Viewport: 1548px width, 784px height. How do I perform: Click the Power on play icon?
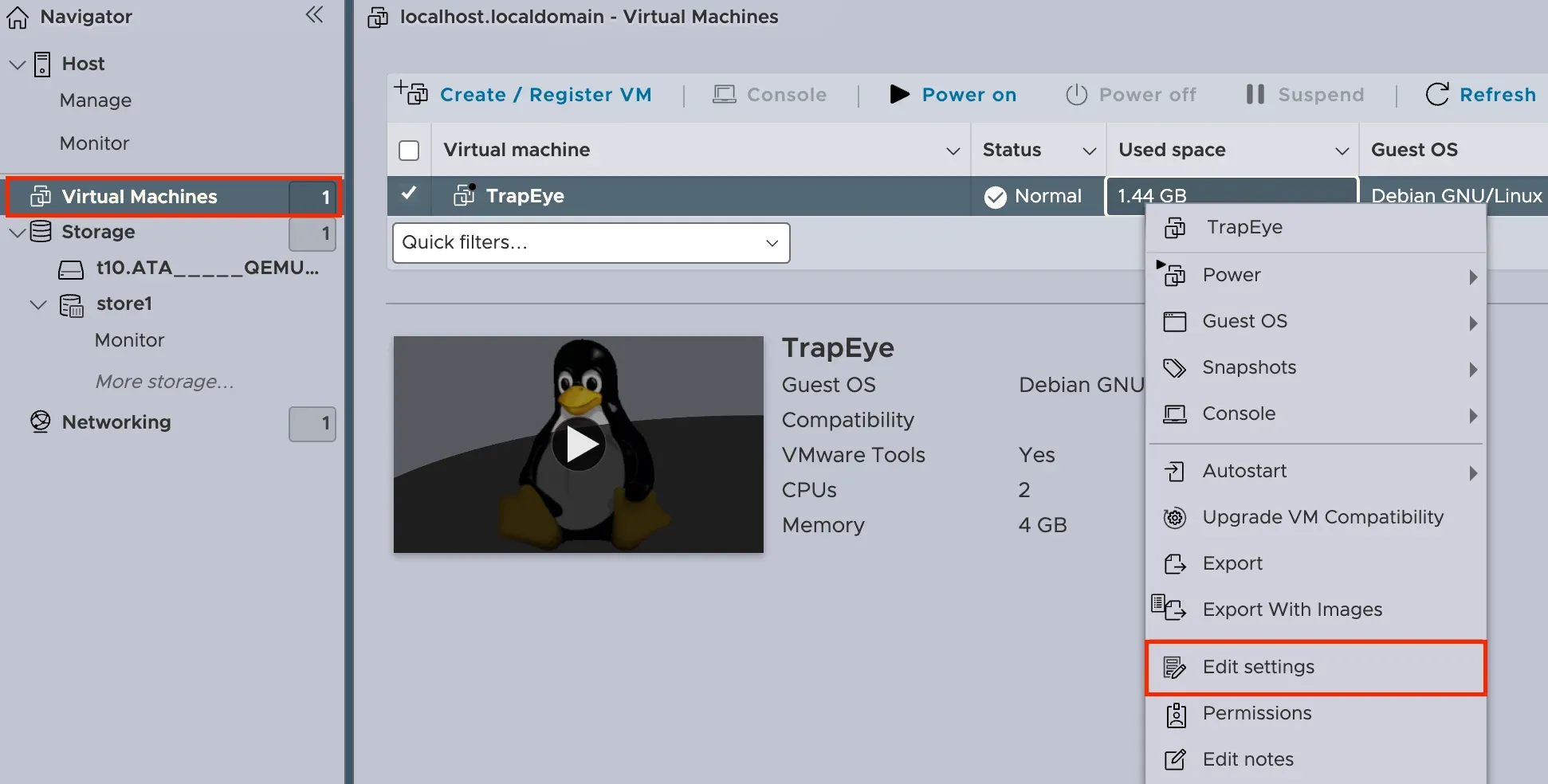899,94
